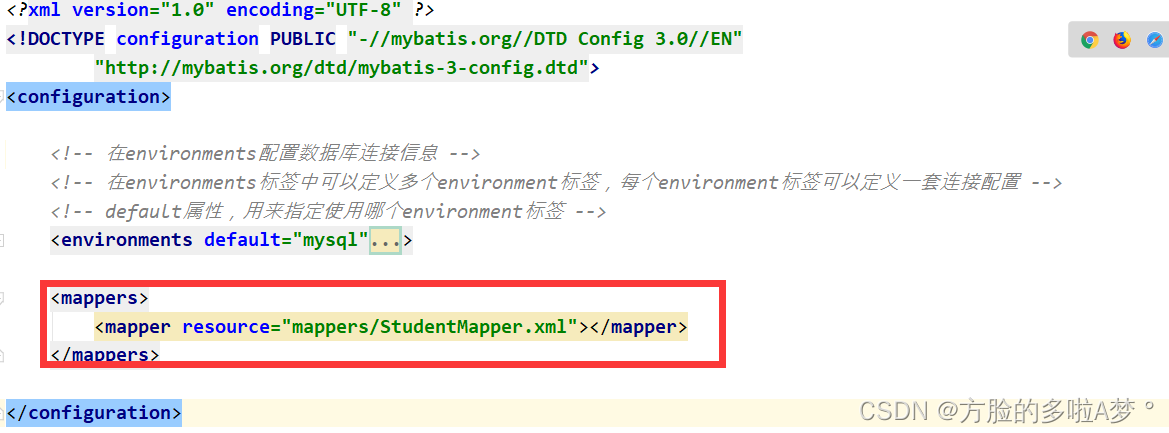The height and width of the screenshot is (433, 1169).
Task: Place cursor in the default属性 comment line
Action: tap(329, 211)
